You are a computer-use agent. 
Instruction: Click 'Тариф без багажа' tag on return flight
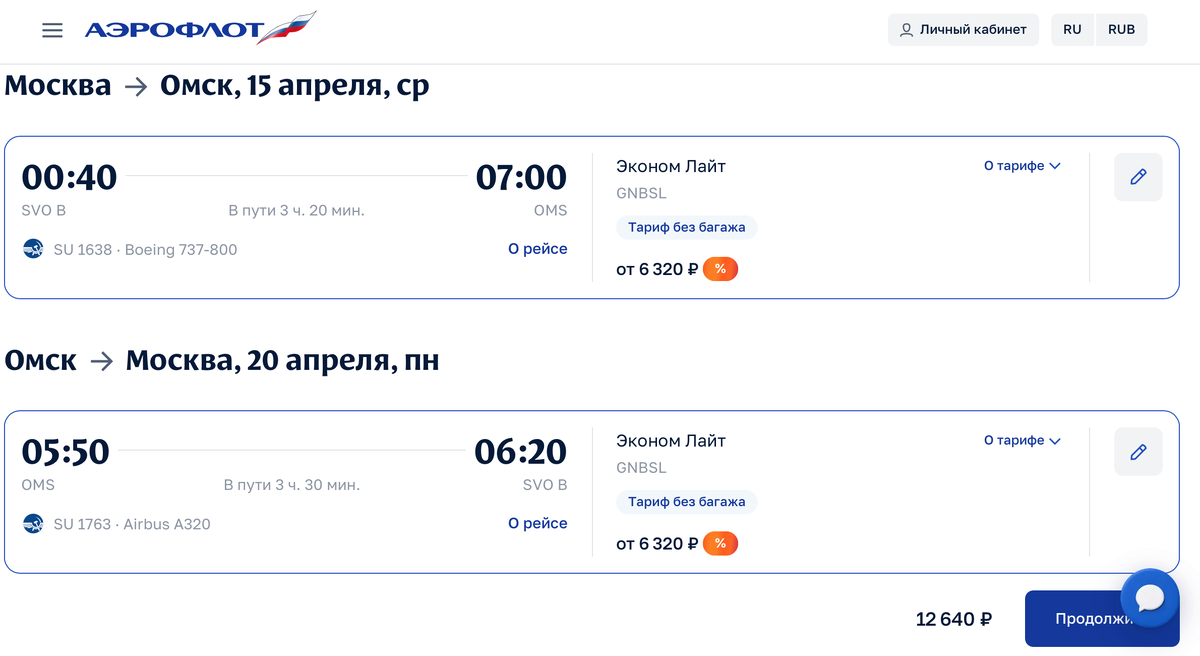(687, 502)
